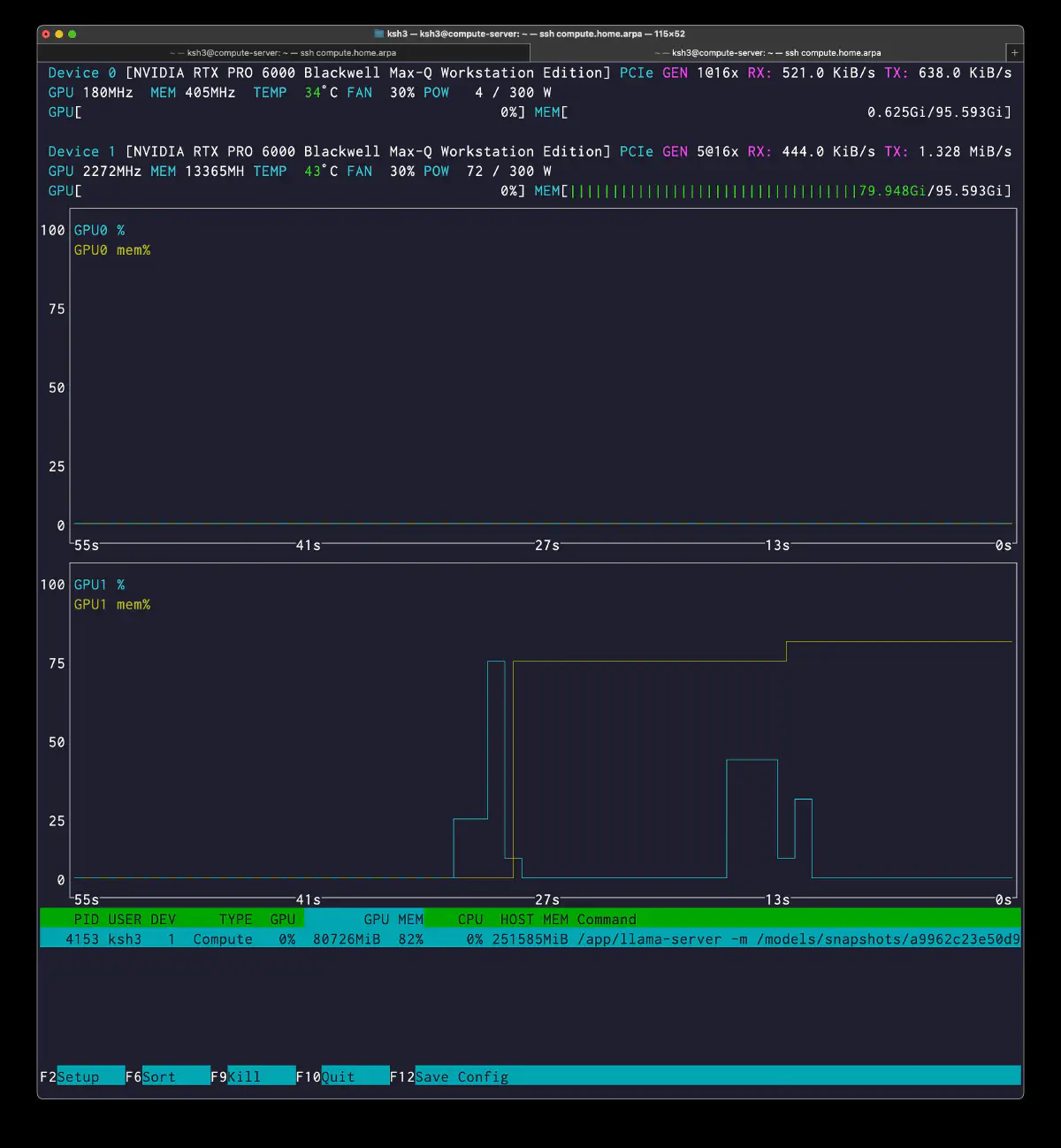The width and height of the screenshot is (1061, 1148).
Task: Click the USER column header
Action: 125,919
